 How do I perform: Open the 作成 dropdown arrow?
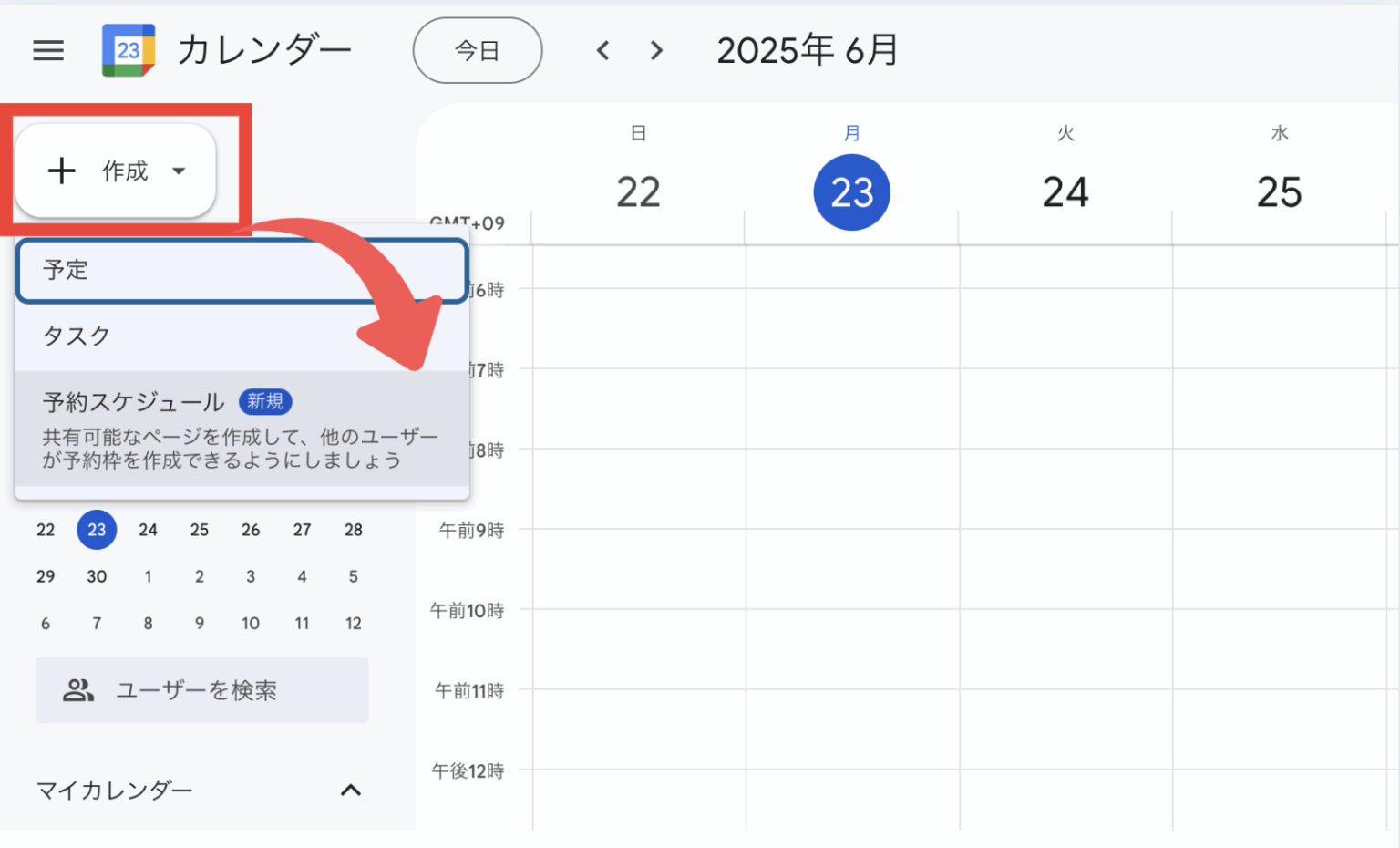(180, 171)
